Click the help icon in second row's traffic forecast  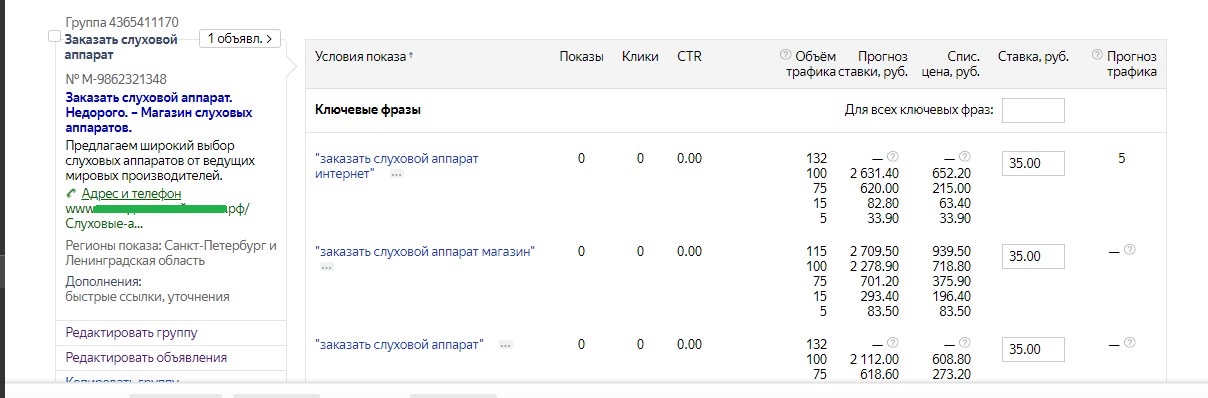pos(1129,250)
